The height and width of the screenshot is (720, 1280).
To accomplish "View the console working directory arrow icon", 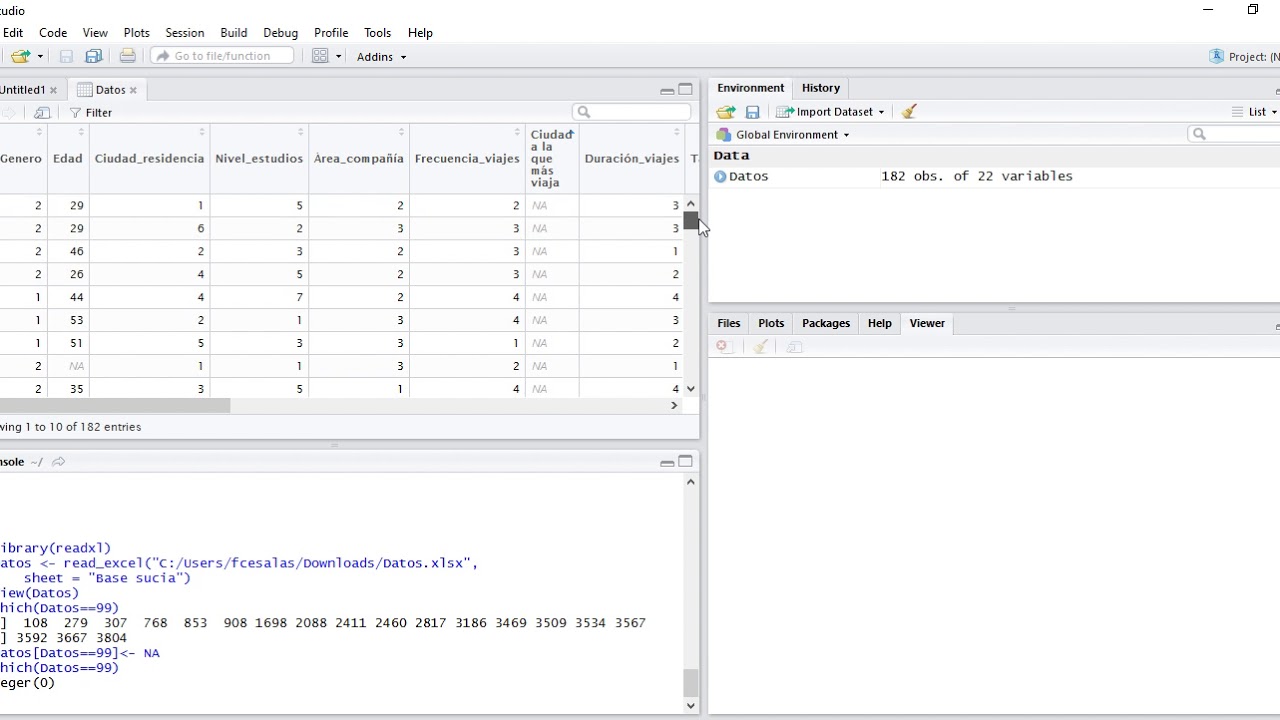I will tap(59, 462).
